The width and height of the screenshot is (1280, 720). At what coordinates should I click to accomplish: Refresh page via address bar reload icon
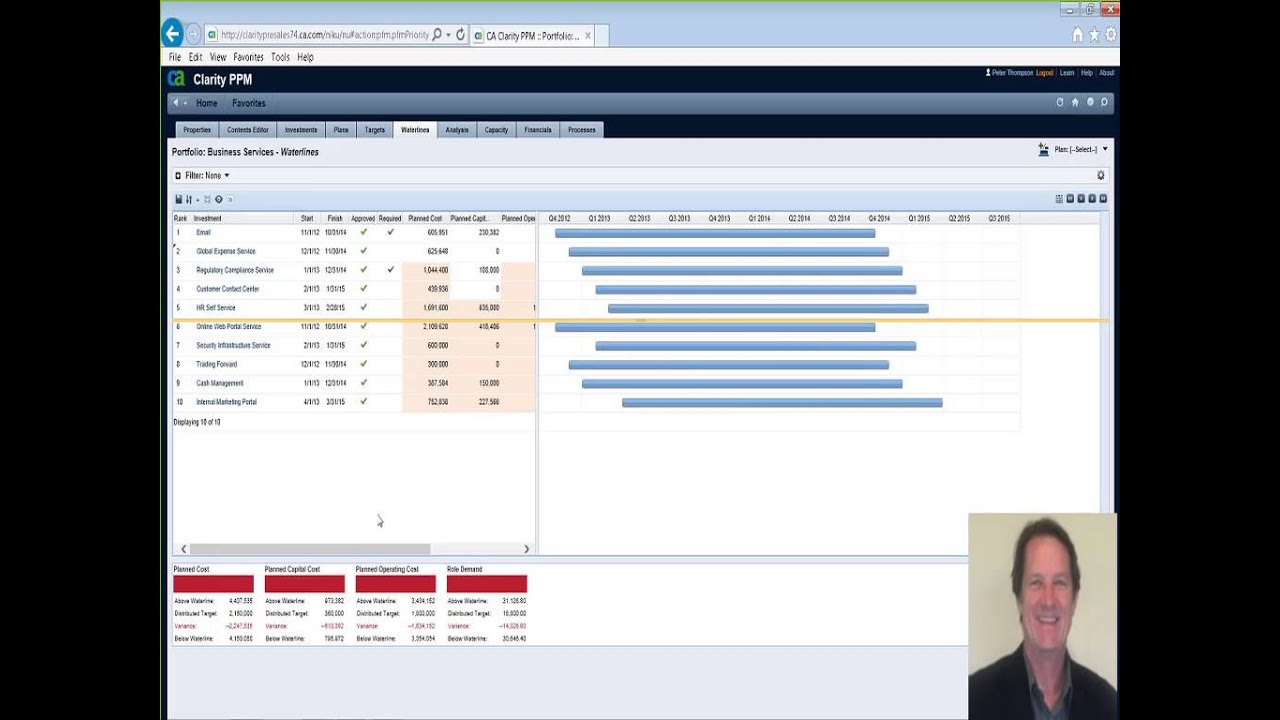pos(460,34)
